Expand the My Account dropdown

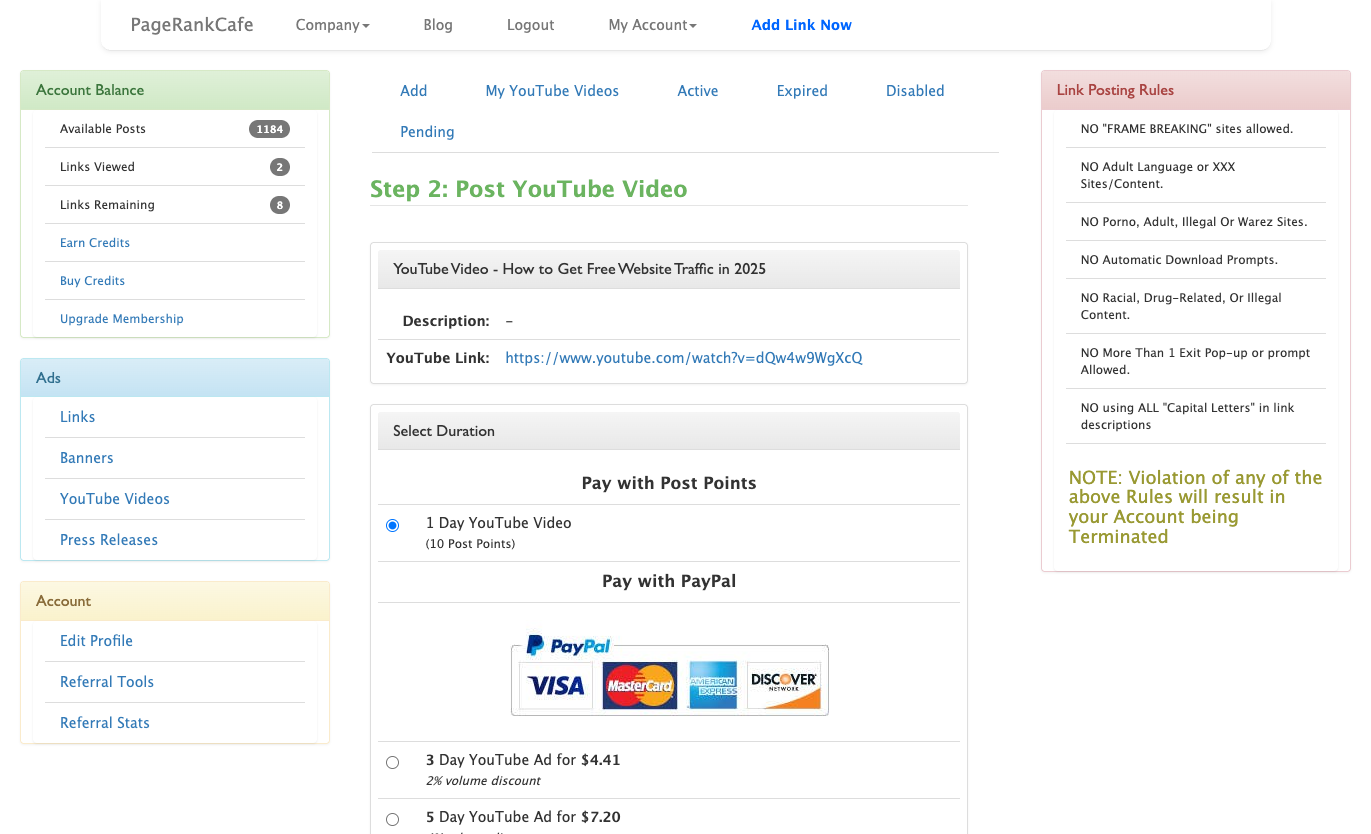pyautogui.click(x=651, y=24)
